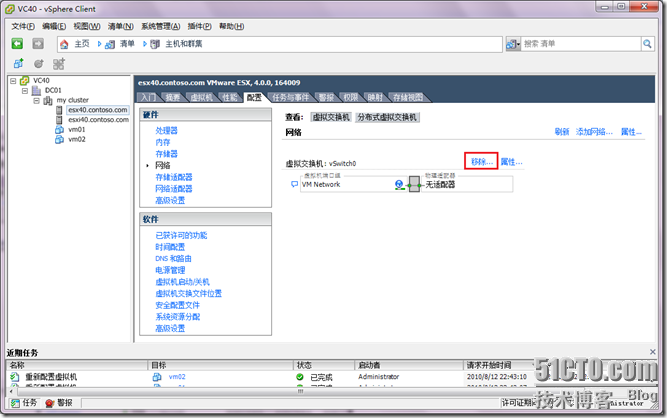This screenshot has width=667, height=418.
Task: Click the search magnifier icon
Action: tap(647, 44)
